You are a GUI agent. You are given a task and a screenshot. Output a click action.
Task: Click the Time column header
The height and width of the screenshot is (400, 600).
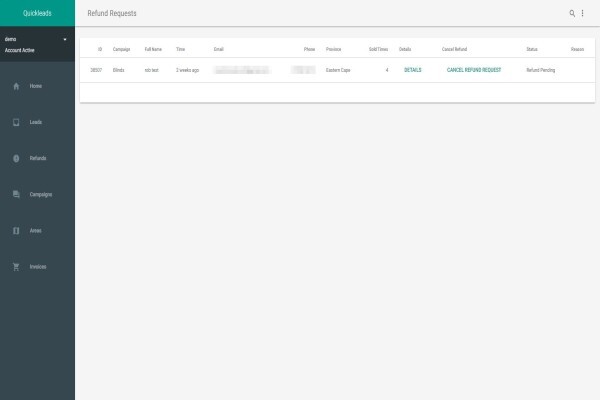180,49
